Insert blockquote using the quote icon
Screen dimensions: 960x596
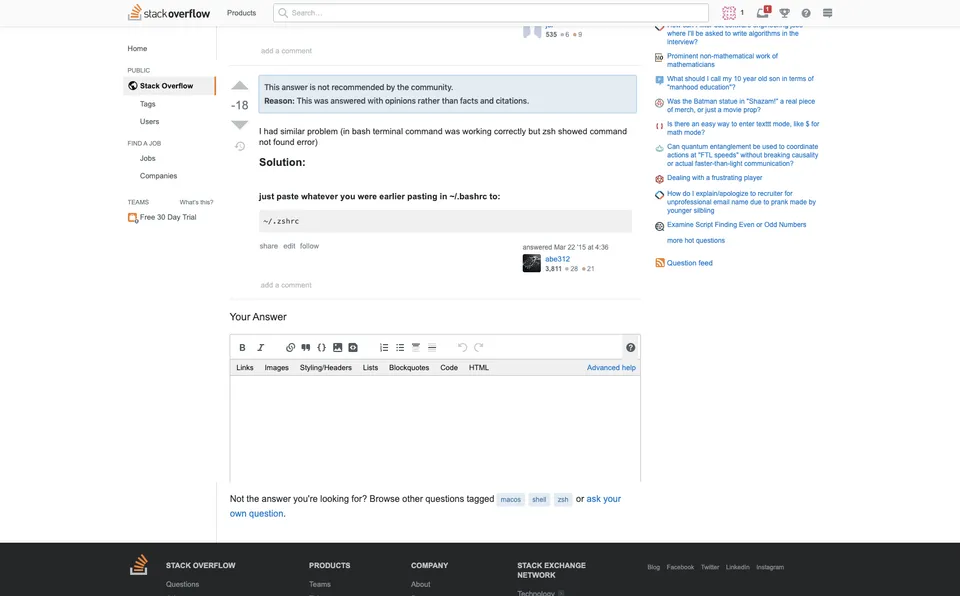click(306, 347)
